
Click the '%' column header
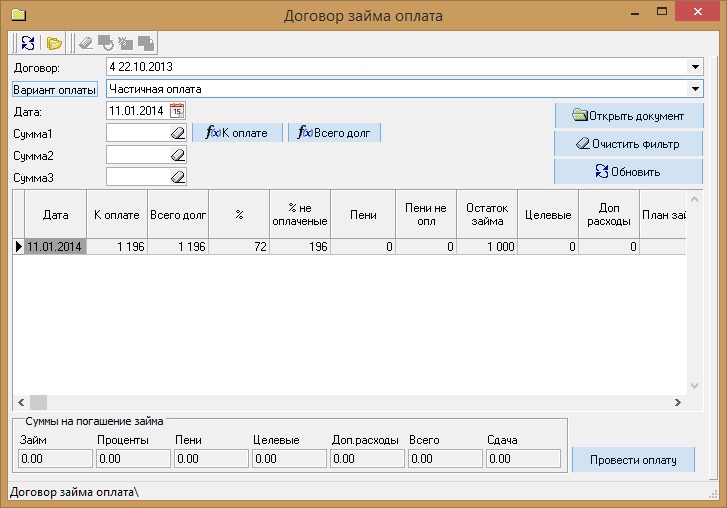pos(239,215)
